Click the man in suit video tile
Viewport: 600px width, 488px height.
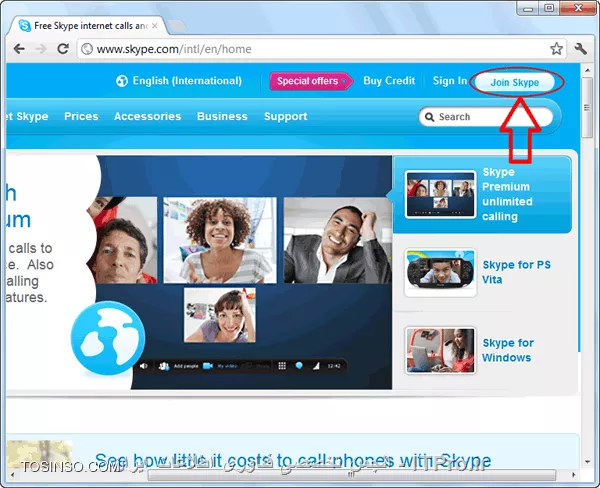pos(338,240)
